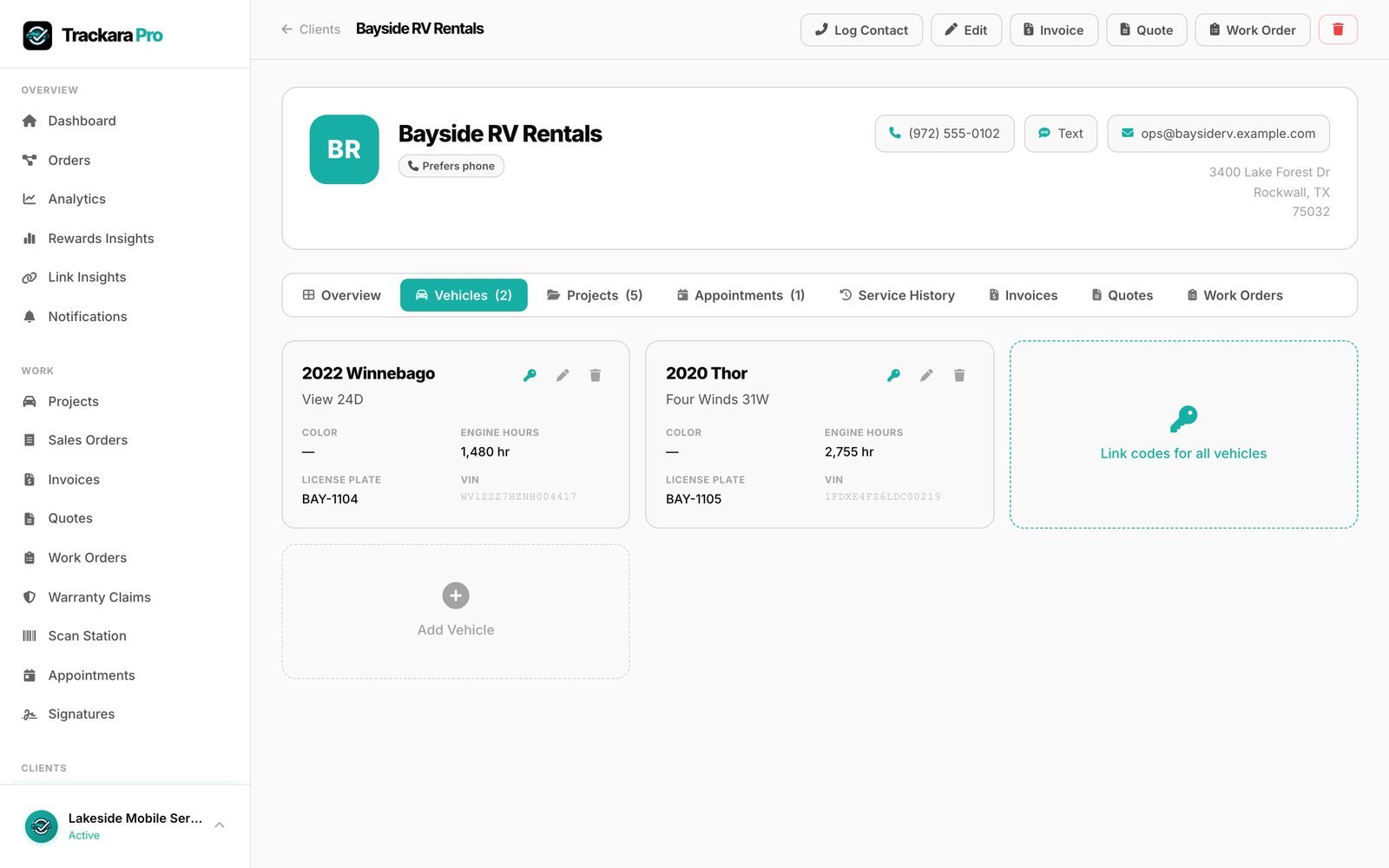Viewport: 1389px width, 868px height.
Task: Expand the Lakeside Mobile Service account switcher
Action: point(125,826)
